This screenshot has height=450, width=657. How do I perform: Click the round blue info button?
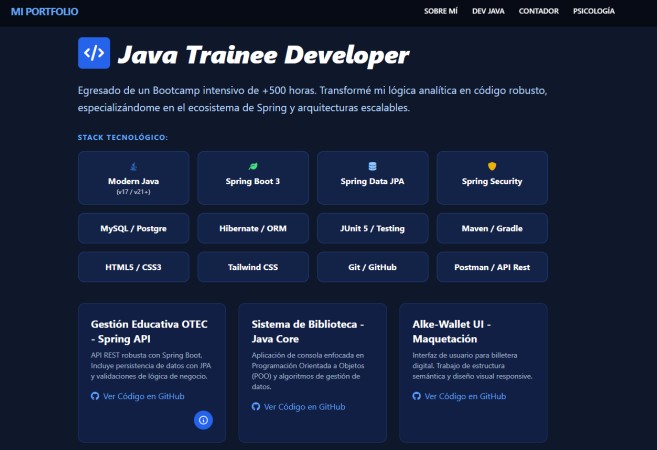(x=203, y=420)
